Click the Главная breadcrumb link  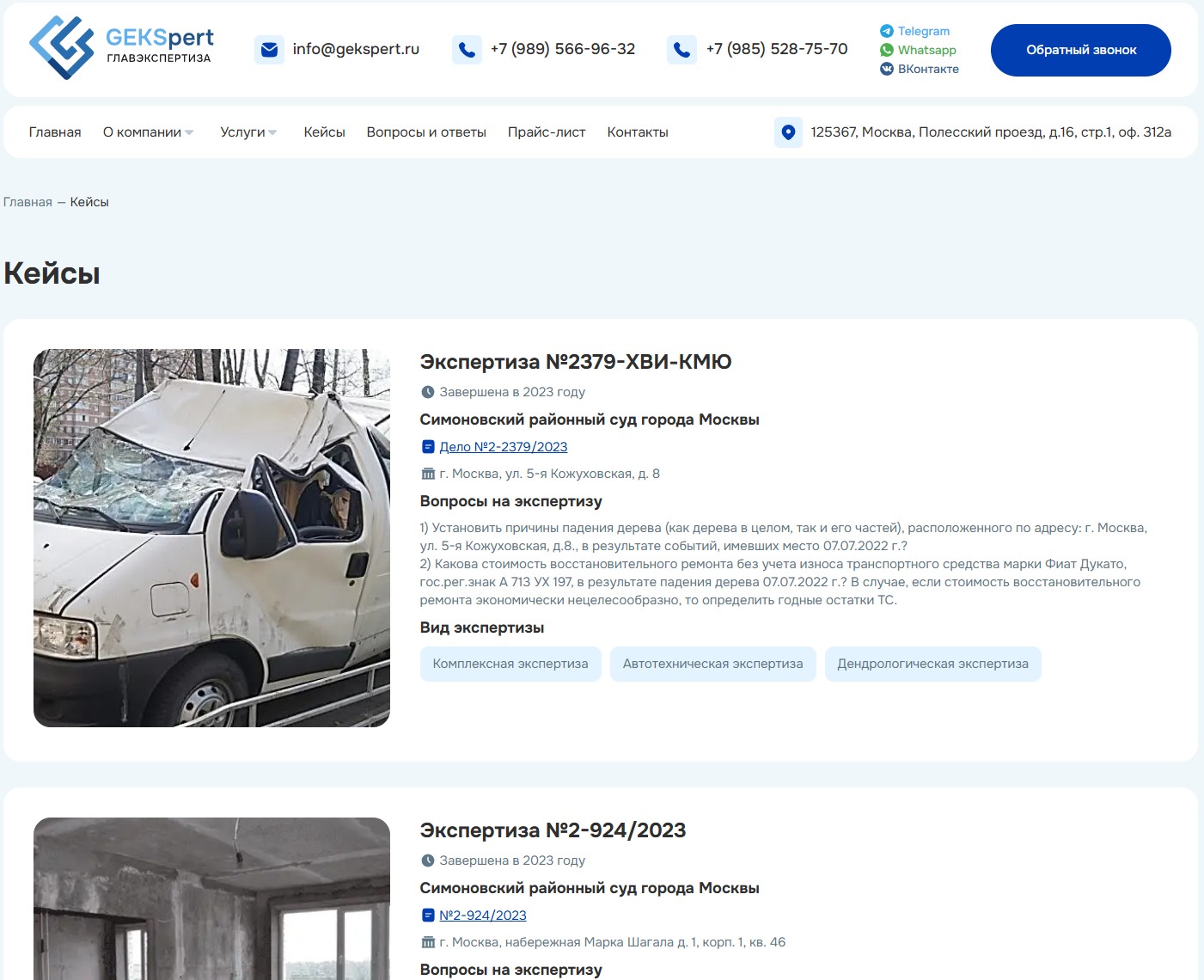click(x=27, y=202)
